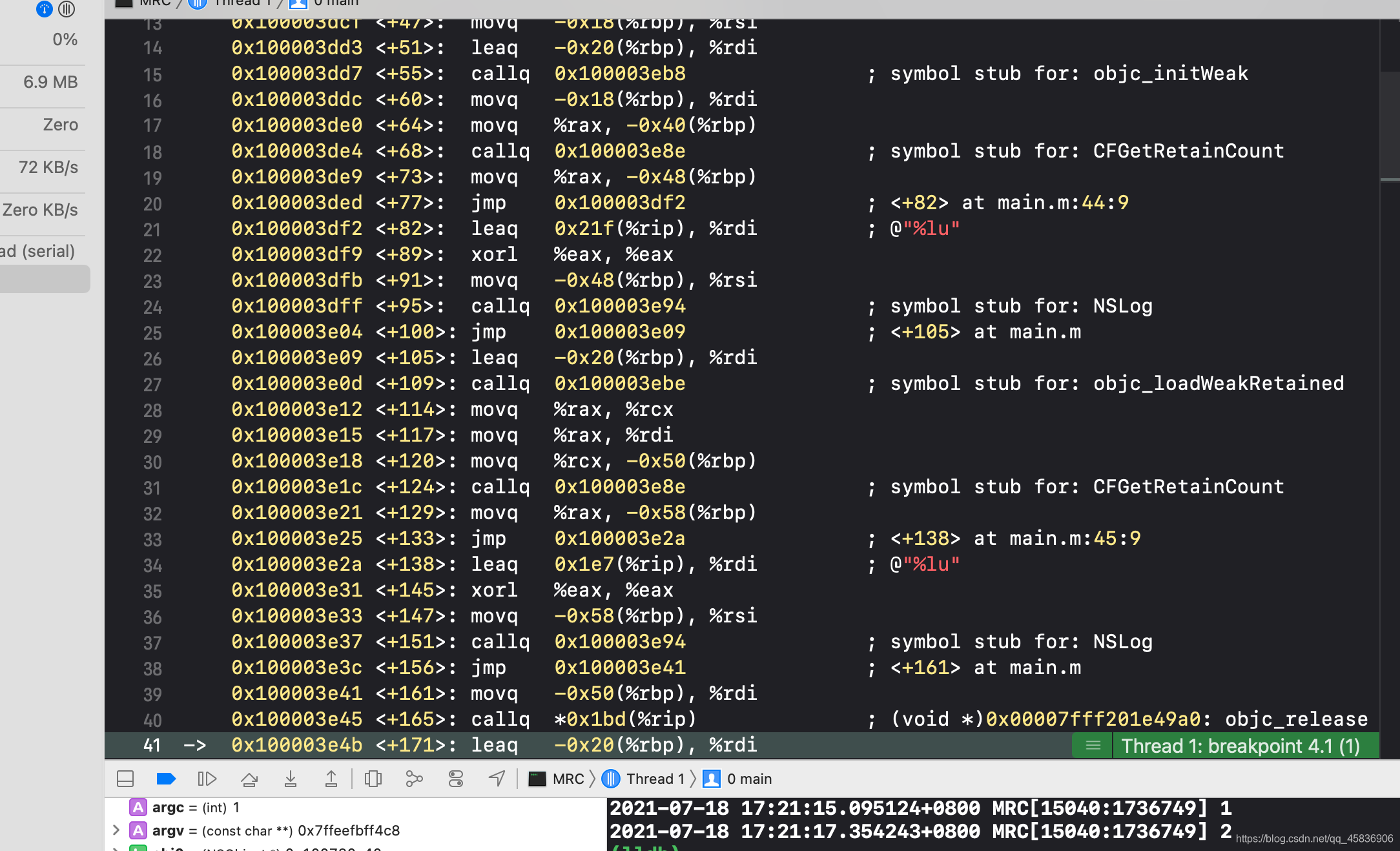Image resolution: width=1400 pixels, height=851 pixels.
Task: Click xorl %eax, %eax on line 22
Action: 572,254
